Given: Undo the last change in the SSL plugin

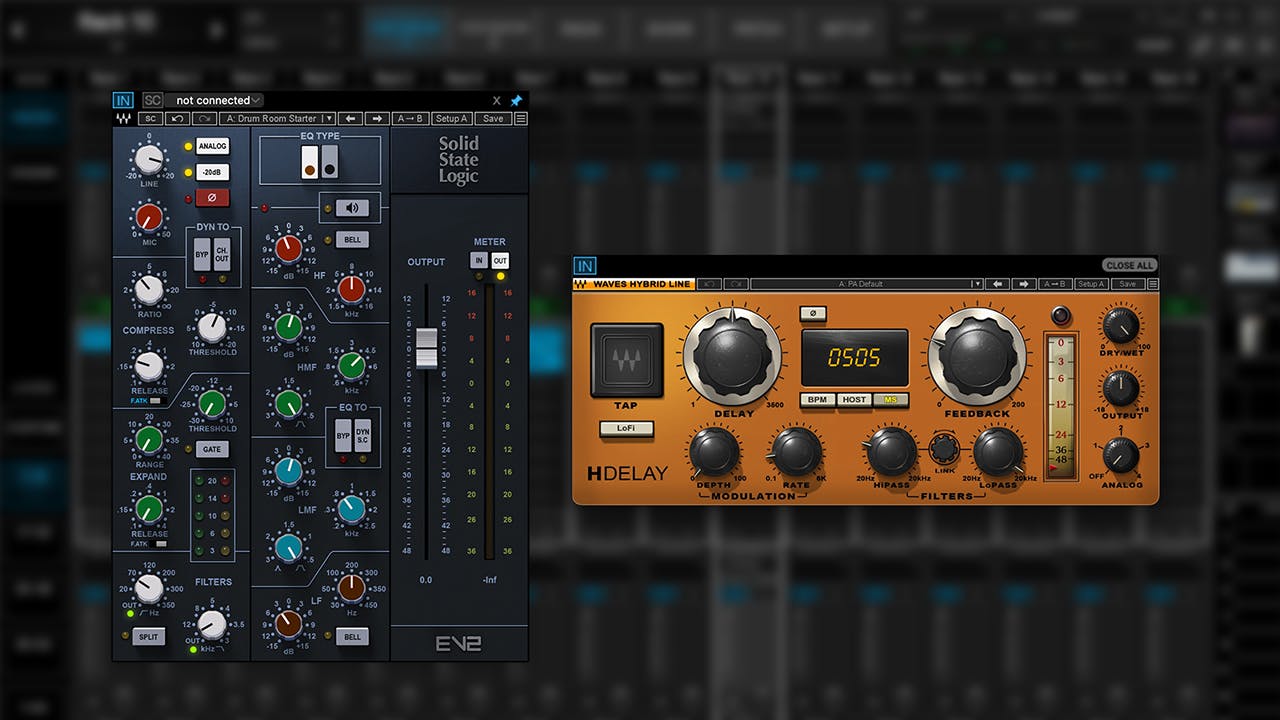Looking at the screenshot, I should tap(177, 119).
